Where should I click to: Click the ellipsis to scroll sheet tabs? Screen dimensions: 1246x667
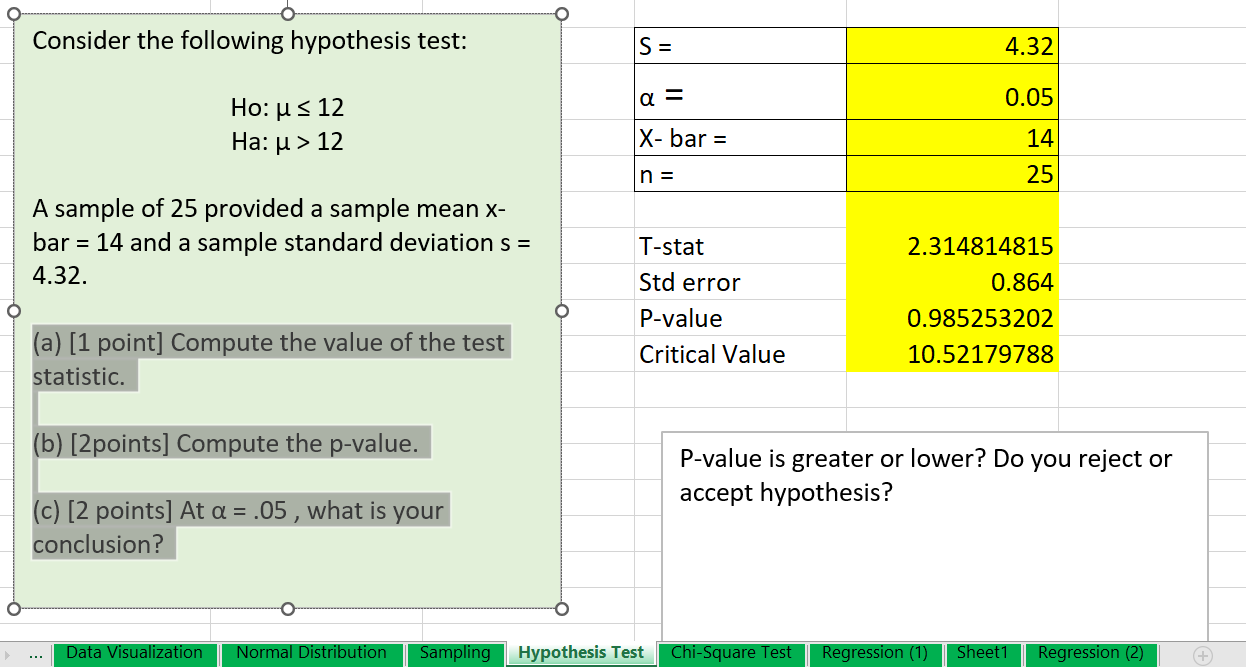tap(36, 654)
